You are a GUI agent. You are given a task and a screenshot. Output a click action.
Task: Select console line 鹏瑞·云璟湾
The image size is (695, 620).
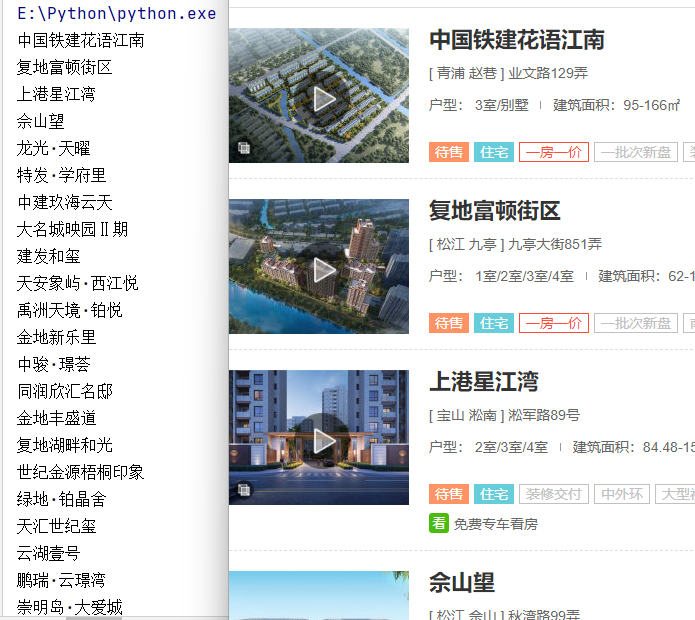[61, 581]
